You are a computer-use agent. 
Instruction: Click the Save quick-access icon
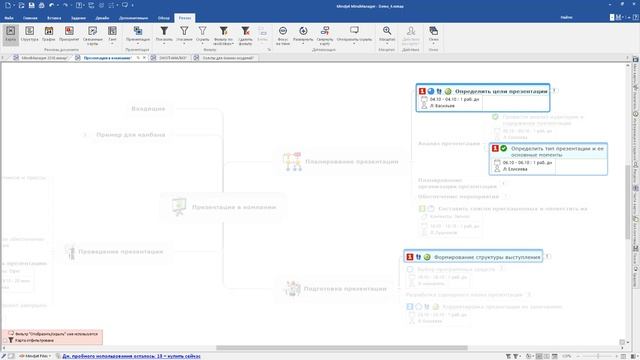coord(31,5)
